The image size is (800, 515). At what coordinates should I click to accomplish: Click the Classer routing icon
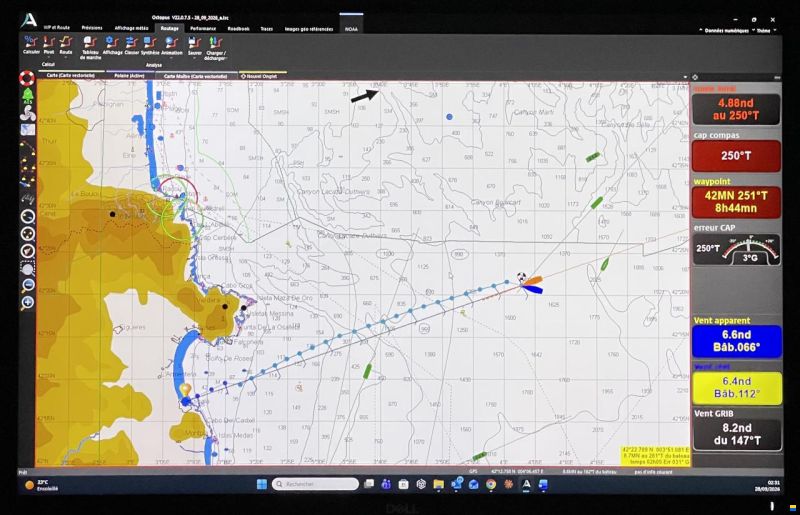(131, 45)
